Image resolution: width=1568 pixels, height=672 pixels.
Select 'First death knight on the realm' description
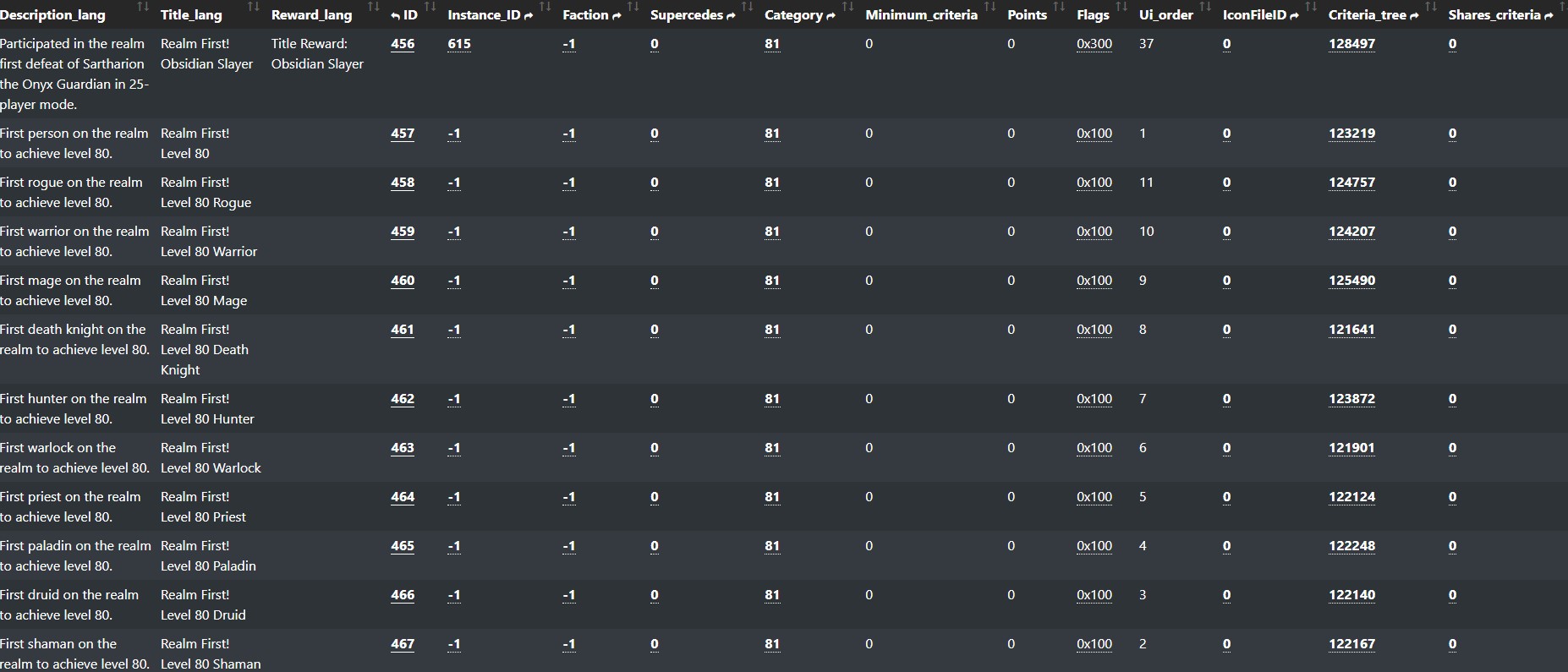(74, 340)
